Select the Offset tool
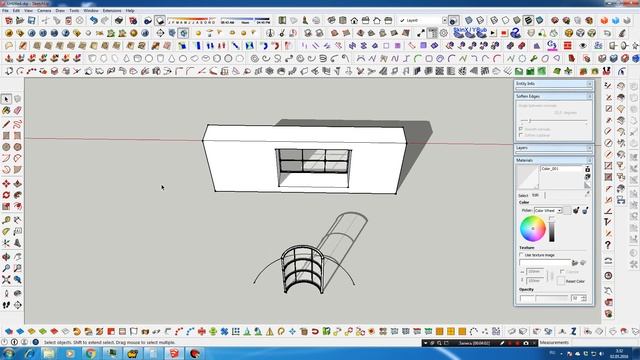The image size is (640, 360). pyautogui.click(x=18, y=207)
